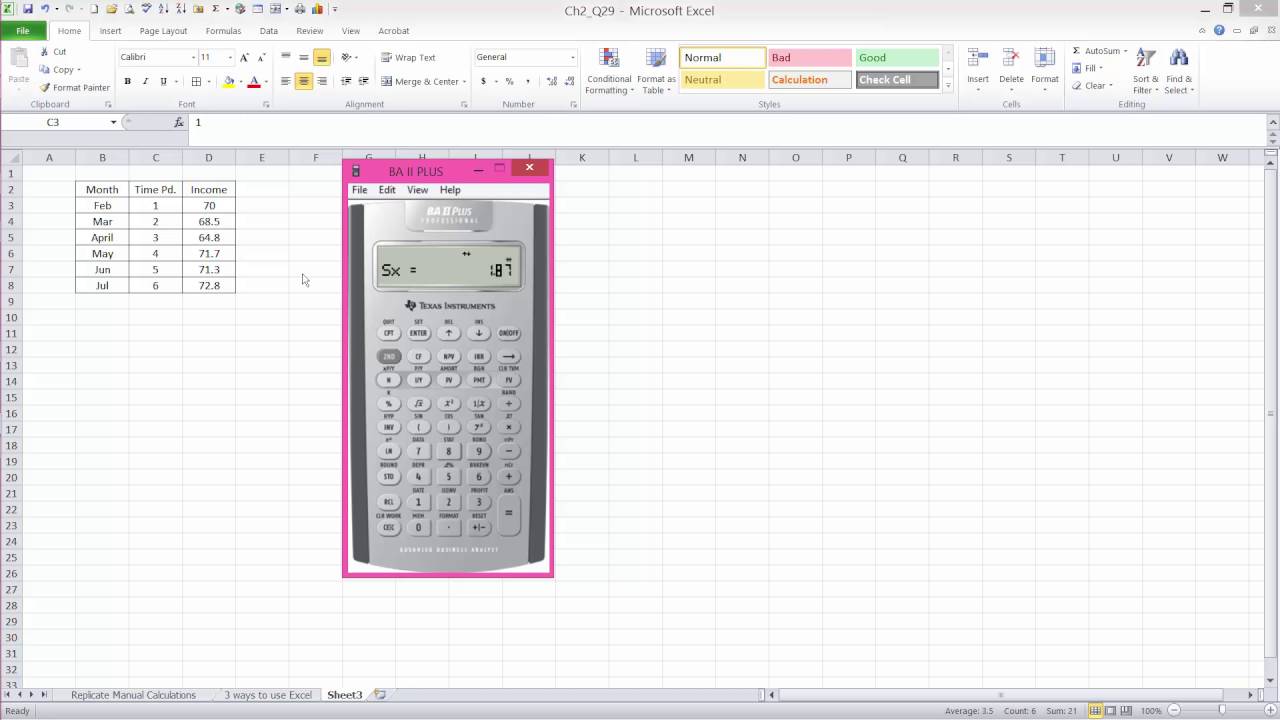1280x720 pixels.
Task: Click the calculator's ENTER key
Action: (x=418, y=333)
